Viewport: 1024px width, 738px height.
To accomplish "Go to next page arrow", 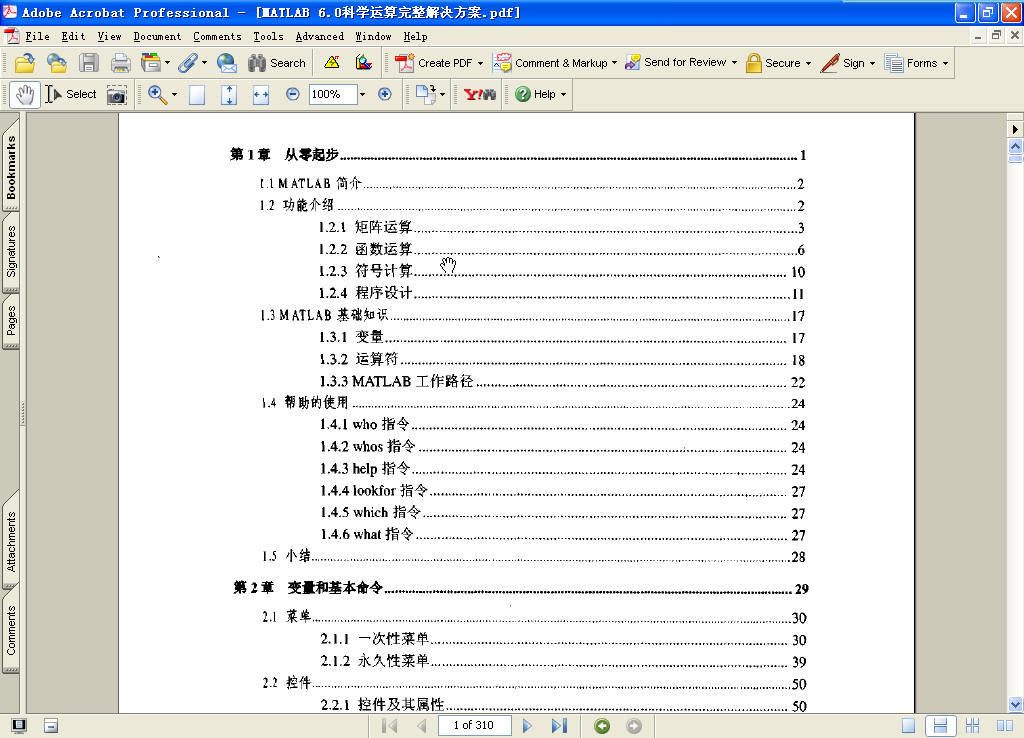I will click(x=528, y=726).
